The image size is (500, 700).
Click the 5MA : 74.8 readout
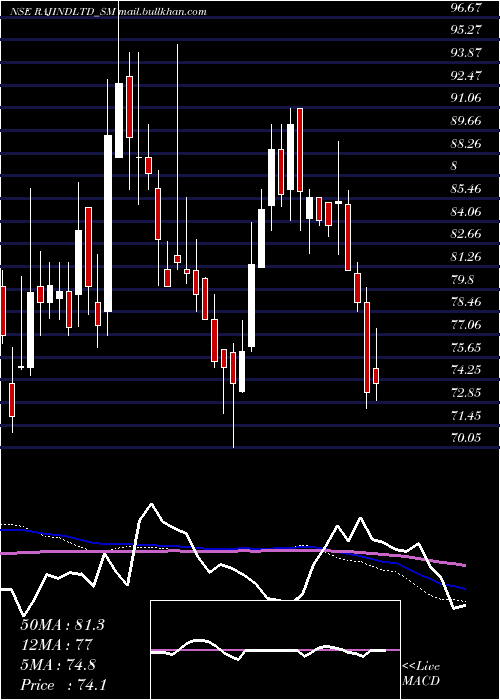[58, 665]
